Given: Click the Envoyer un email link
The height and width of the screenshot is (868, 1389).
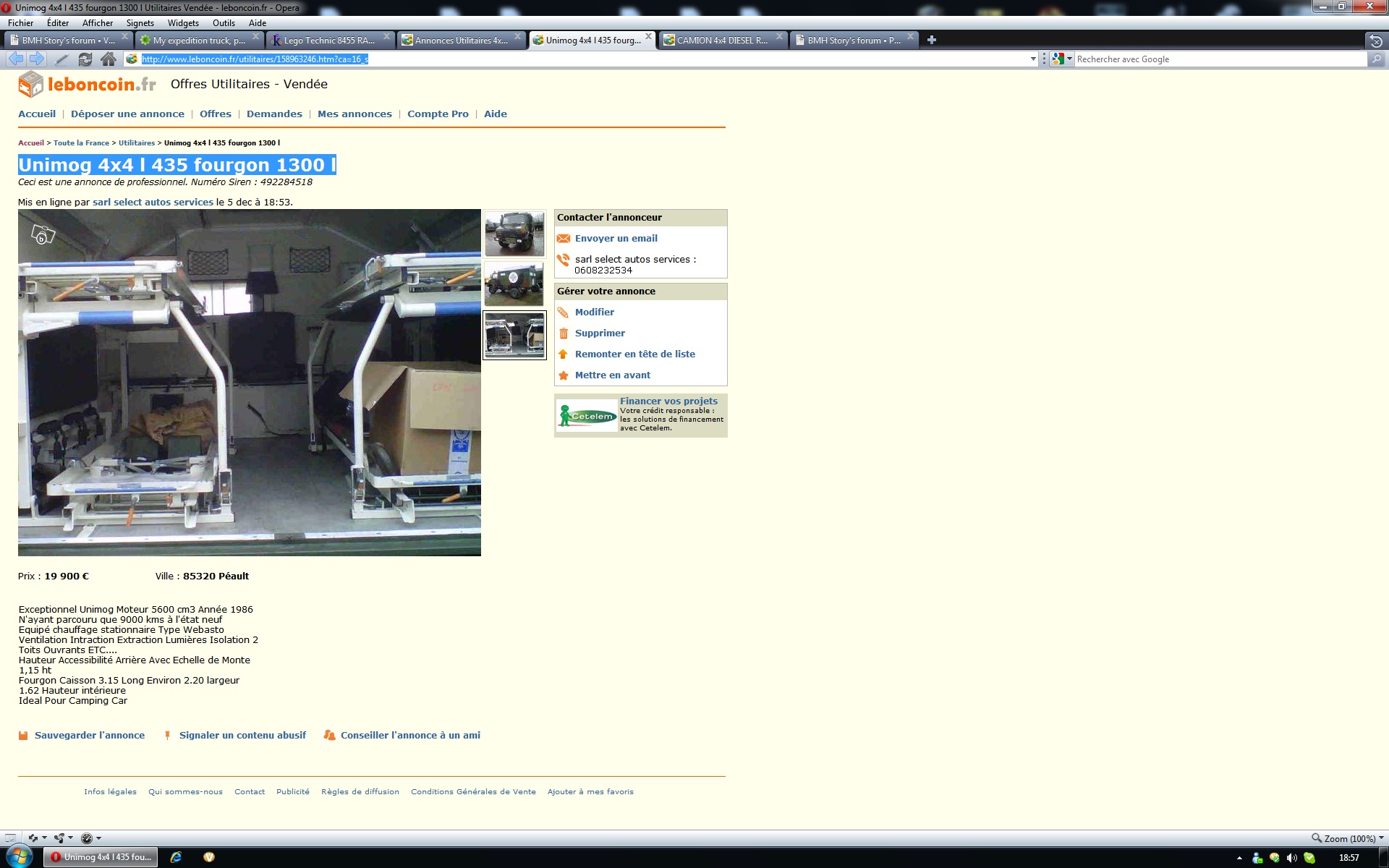Looking at the screenshot, I should click(616, 239).
